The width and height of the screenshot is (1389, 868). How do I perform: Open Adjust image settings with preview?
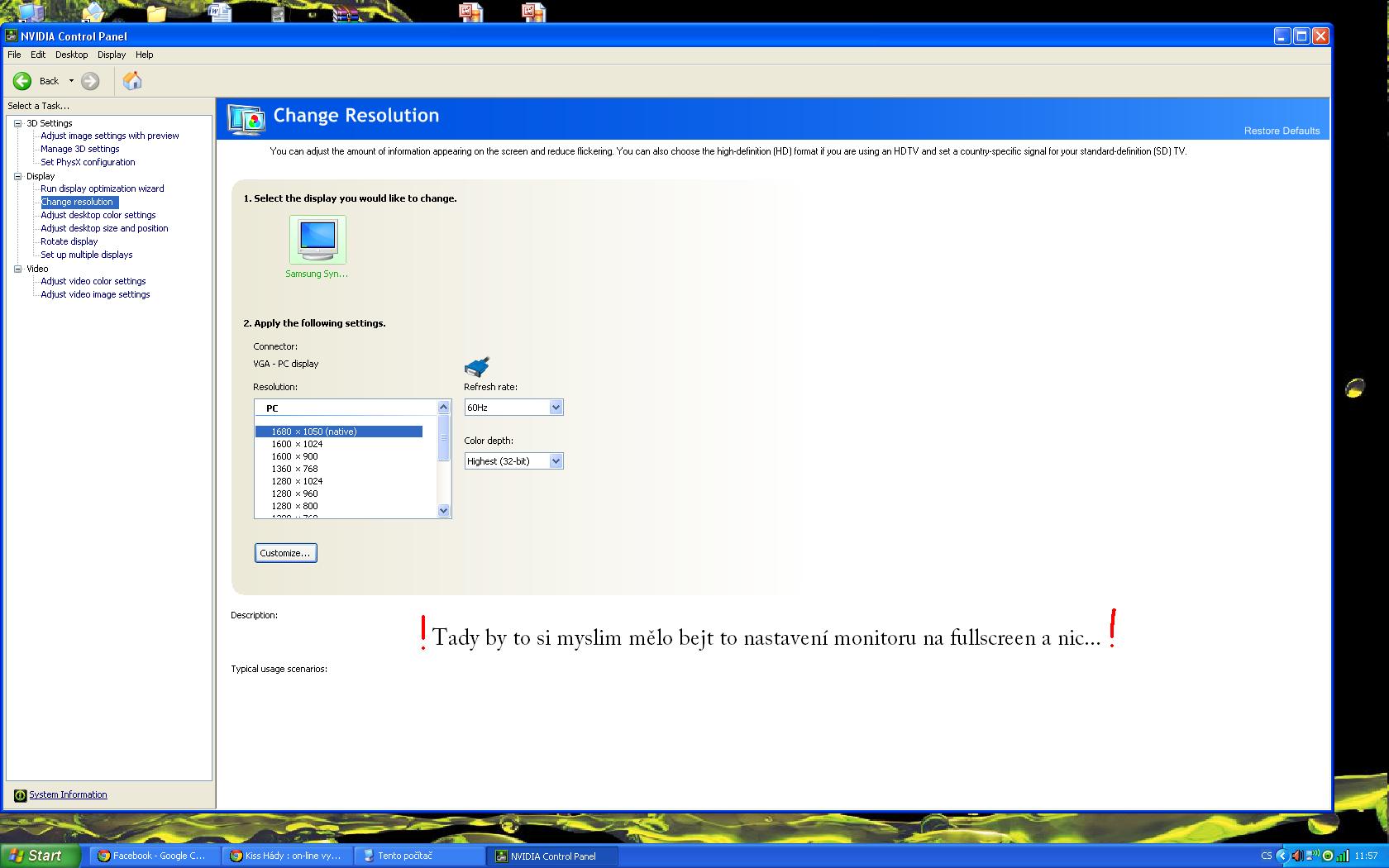coord(110,136)
